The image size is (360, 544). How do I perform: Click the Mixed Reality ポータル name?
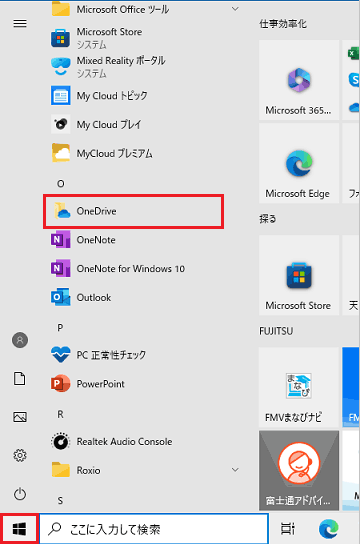point(121,60)
